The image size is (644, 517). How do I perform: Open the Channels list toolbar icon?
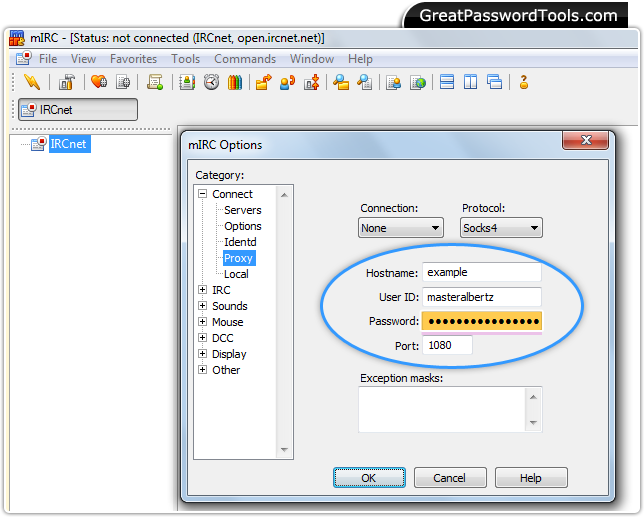(123, 82)
